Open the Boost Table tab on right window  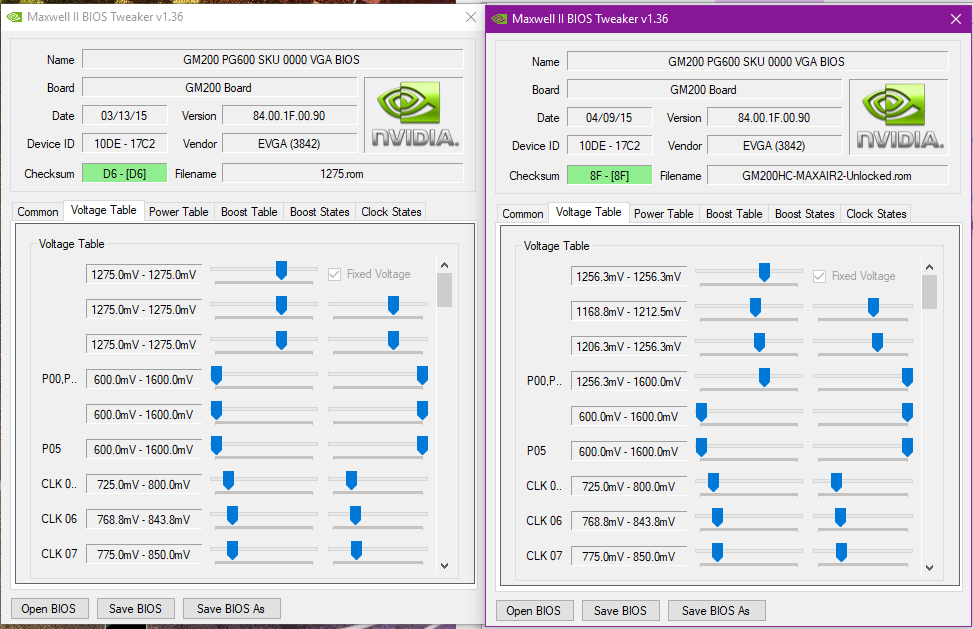[733, 212]
